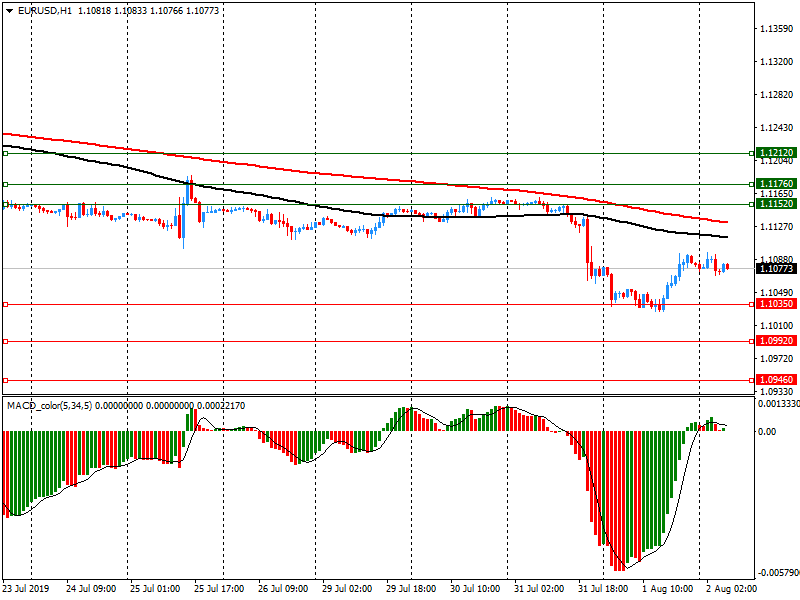Click the 26 Jul 09:00 time axis label
The width and height of the screenshot is (800, 600).
(283, 589)
